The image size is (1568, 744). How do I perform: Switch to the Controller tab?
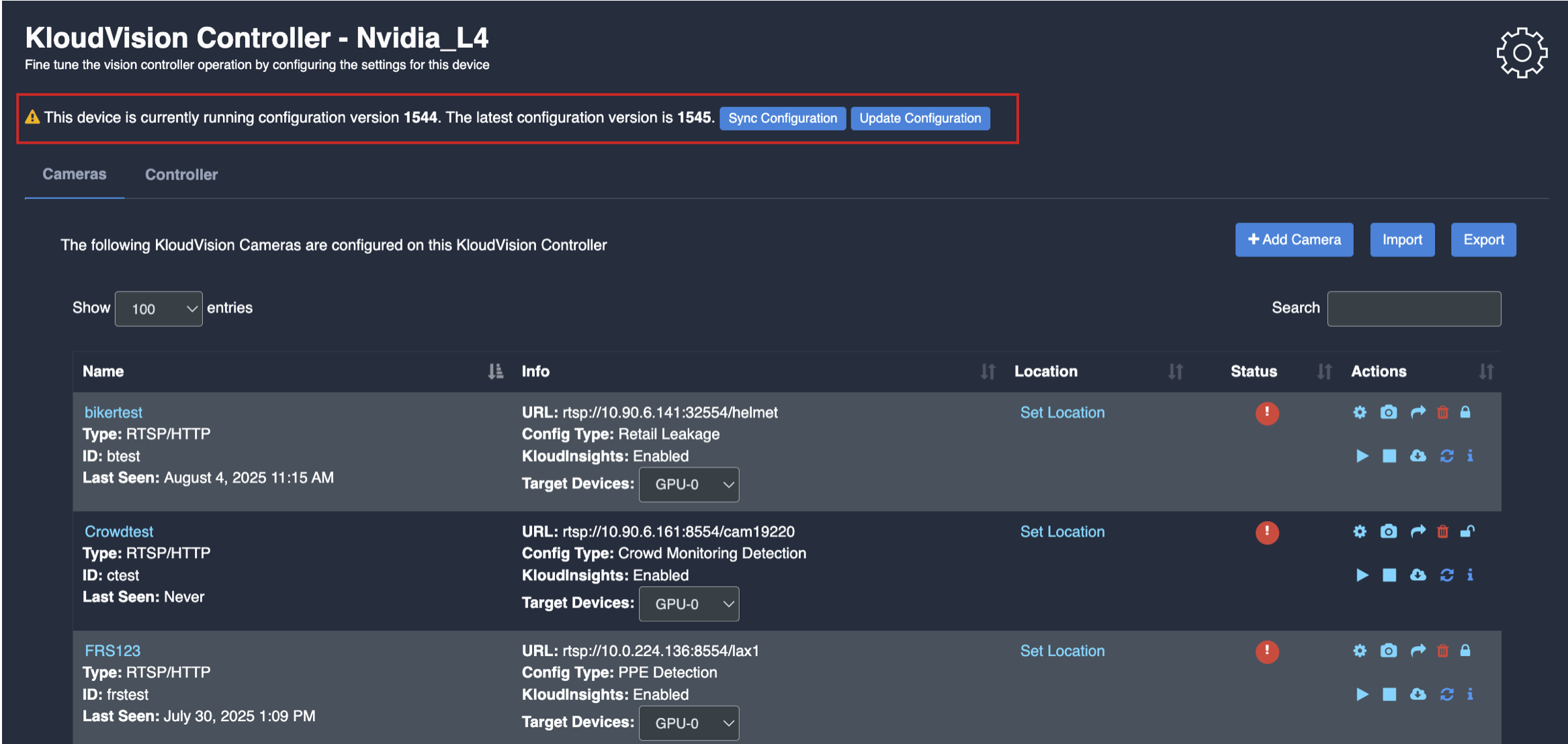181,175
